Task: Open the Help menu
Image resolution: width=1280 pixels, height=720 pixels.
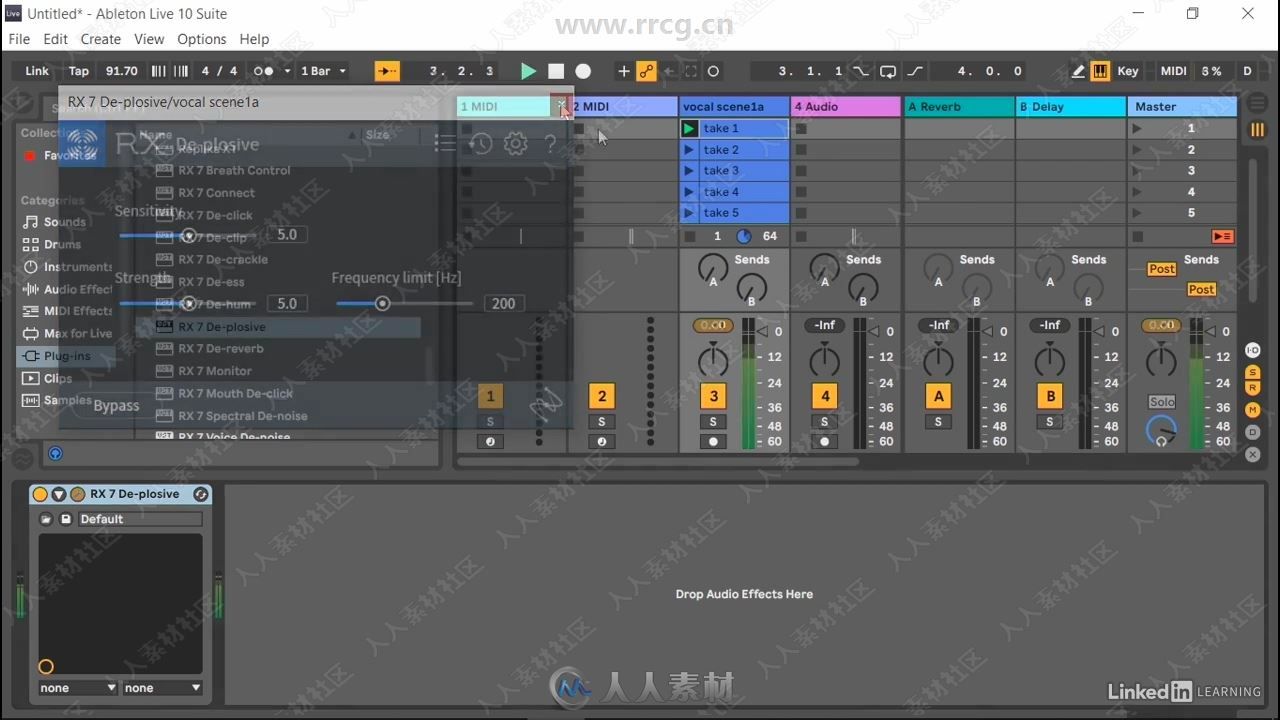Action: pyautogui.click(x=254, y=39)
